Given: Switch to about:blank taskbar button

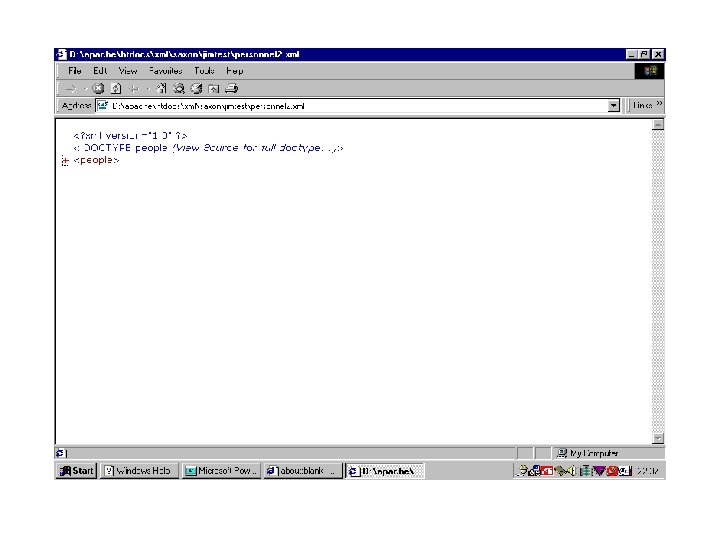Looking at the screenshot, I should click(x=303, y=471).
